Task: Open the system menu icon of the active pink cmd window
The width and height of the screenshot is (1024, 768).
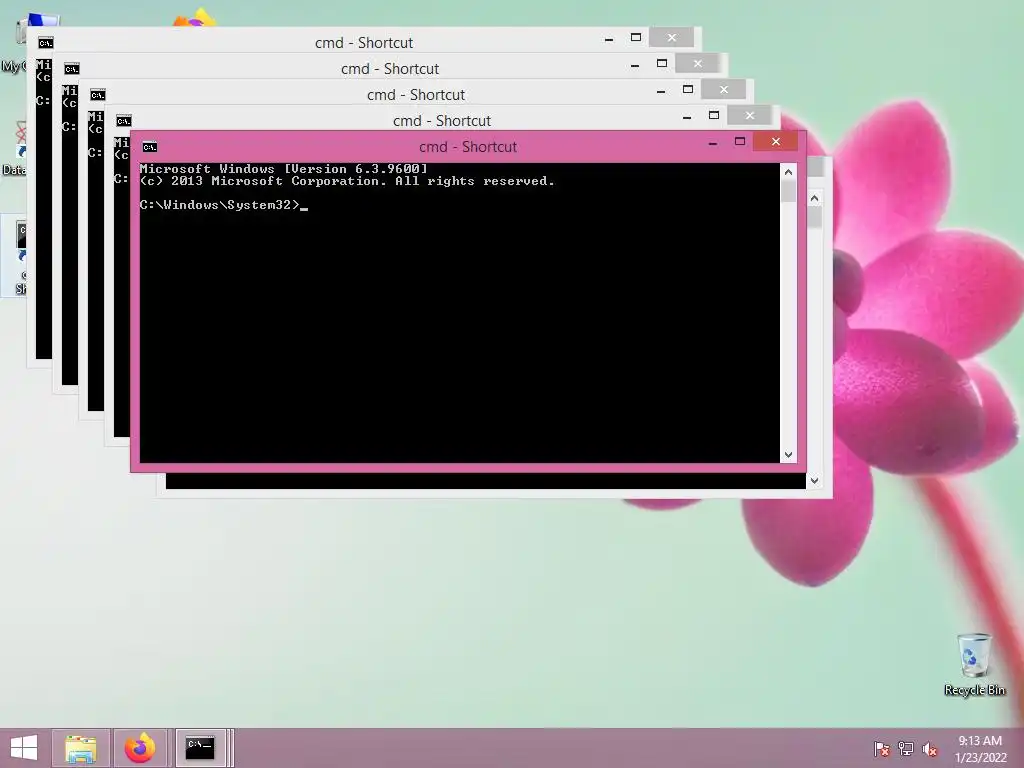Action: click(x=150, y=147)
